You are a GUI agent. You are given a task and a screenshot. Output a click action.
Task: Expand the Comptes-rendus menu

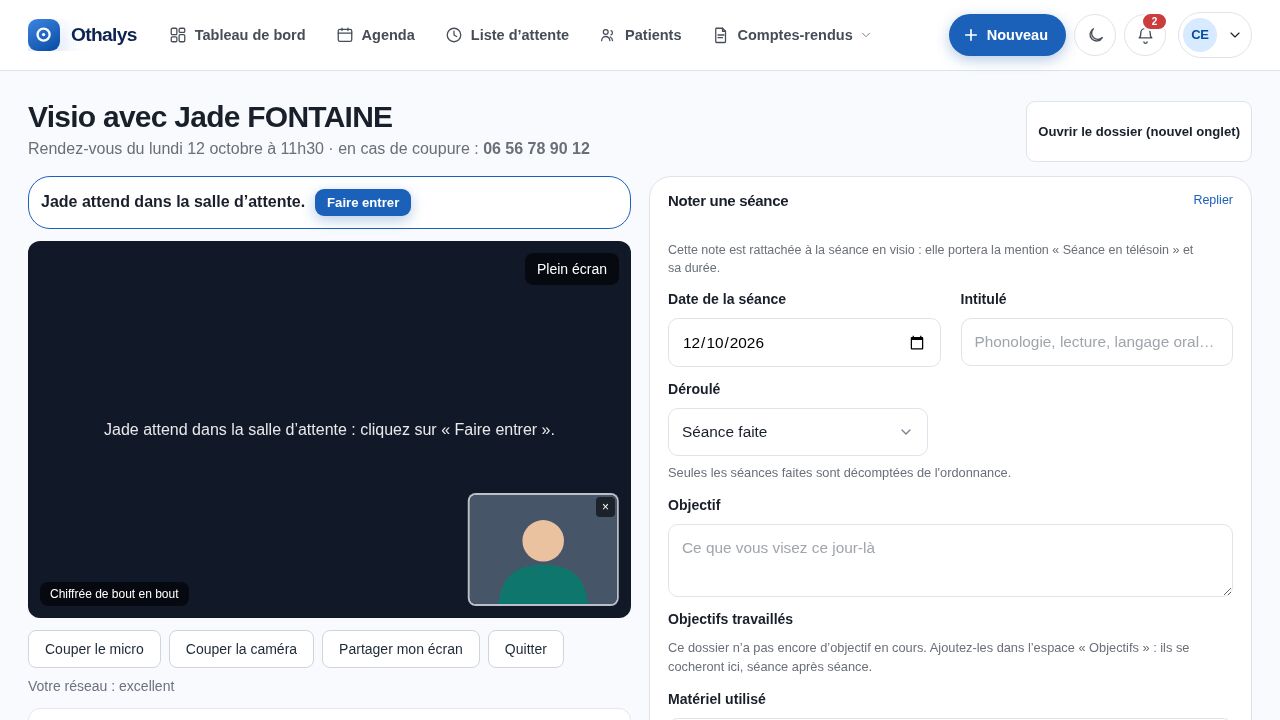point(792,35)
